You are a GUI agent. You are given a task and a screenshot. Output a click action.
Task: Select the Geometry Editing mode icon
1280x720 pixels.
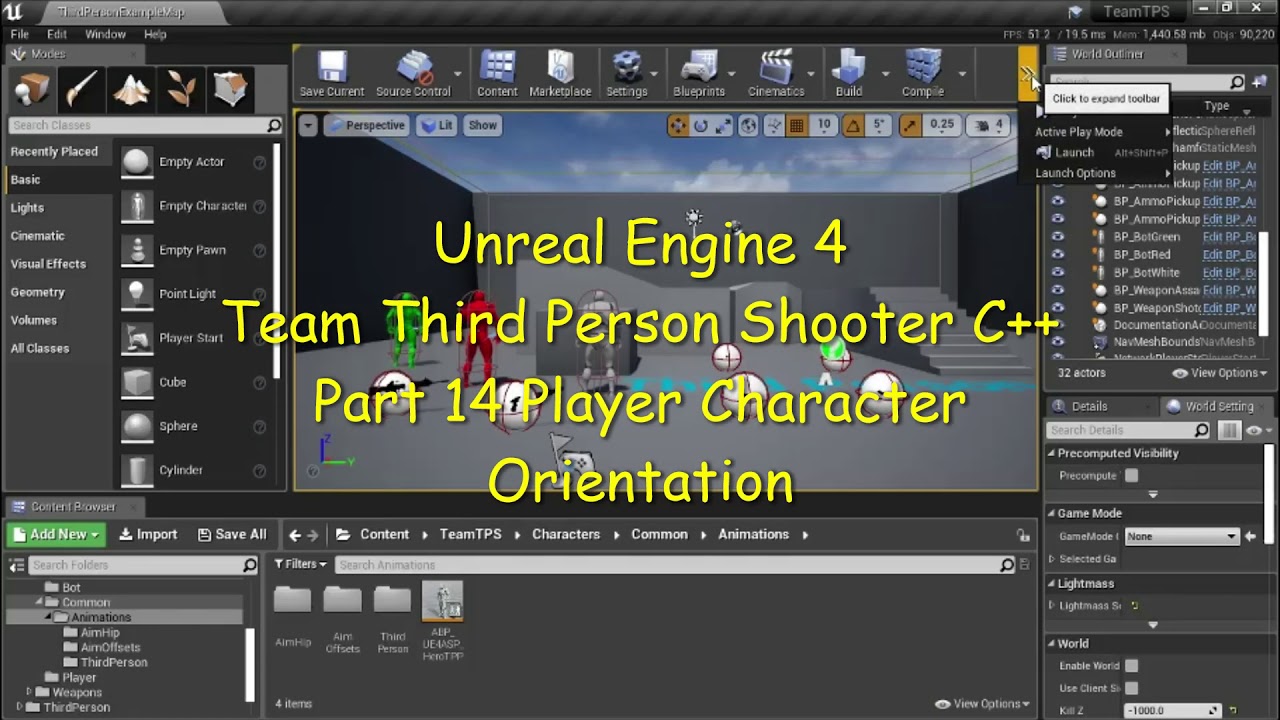pyautogui.click(x=232, y=90)
